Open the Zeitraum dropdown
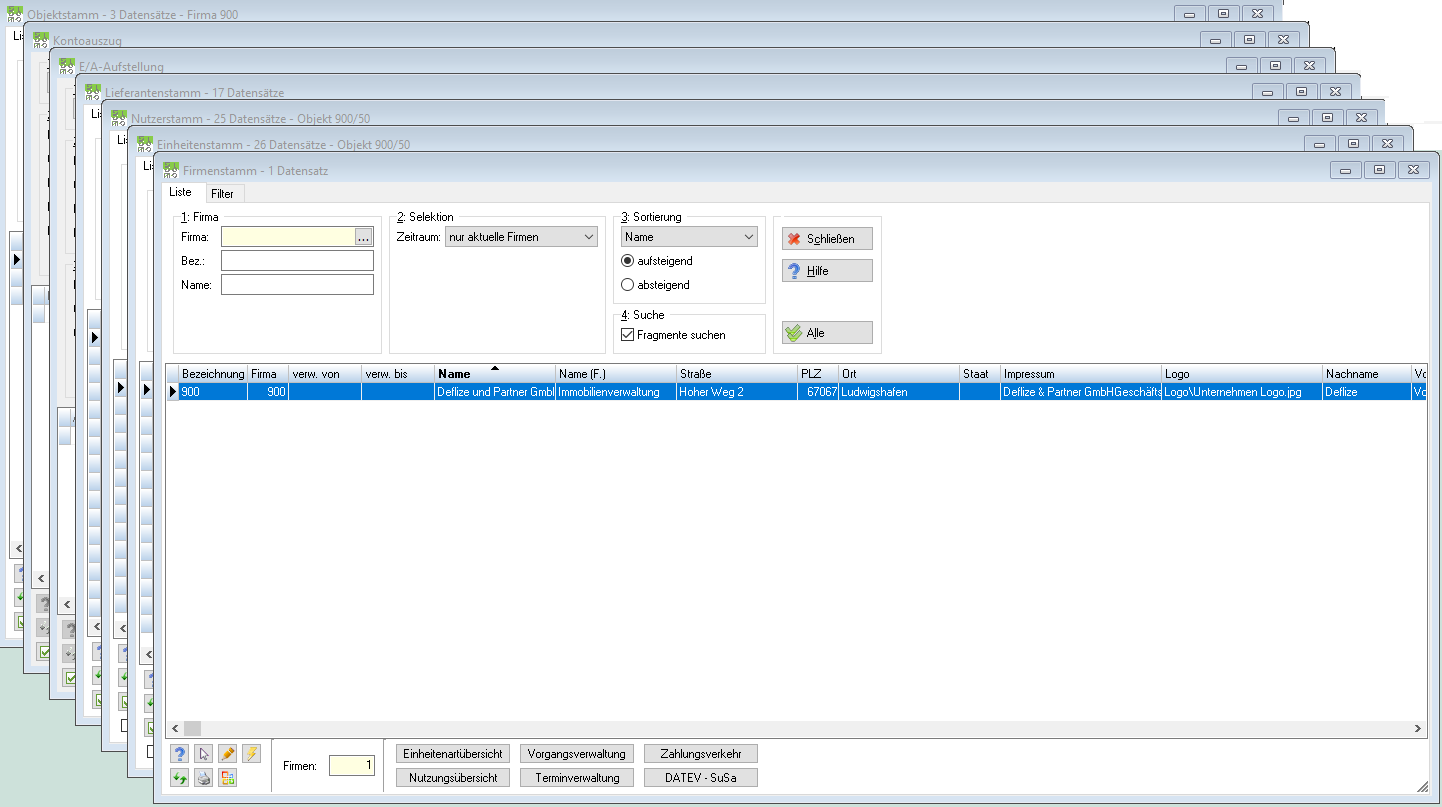The width and height of the screenshot is (1442, 807). pos(521,237)
